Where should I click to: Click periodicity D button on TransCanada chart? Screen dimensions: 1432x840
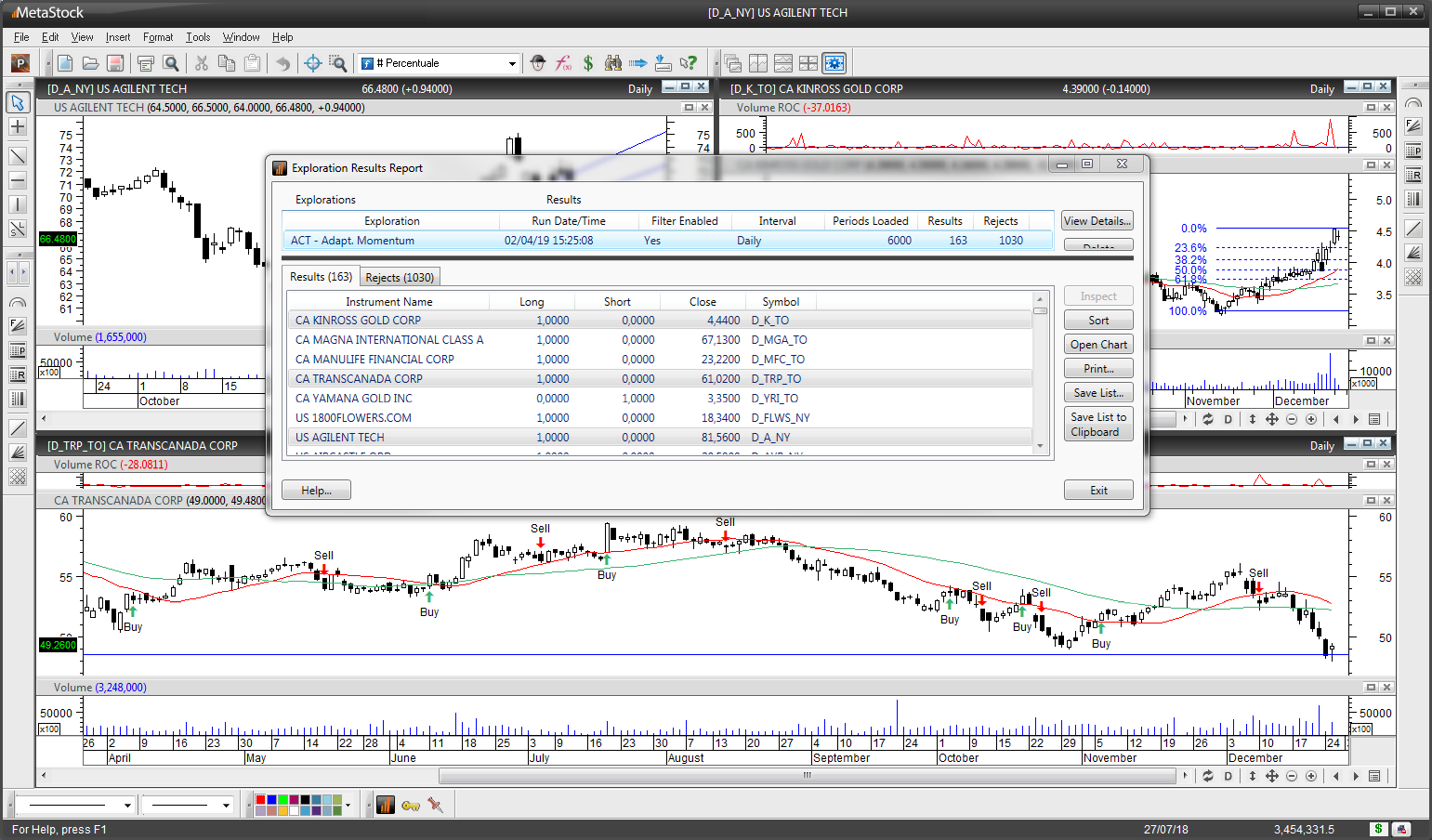(1228, 776)
